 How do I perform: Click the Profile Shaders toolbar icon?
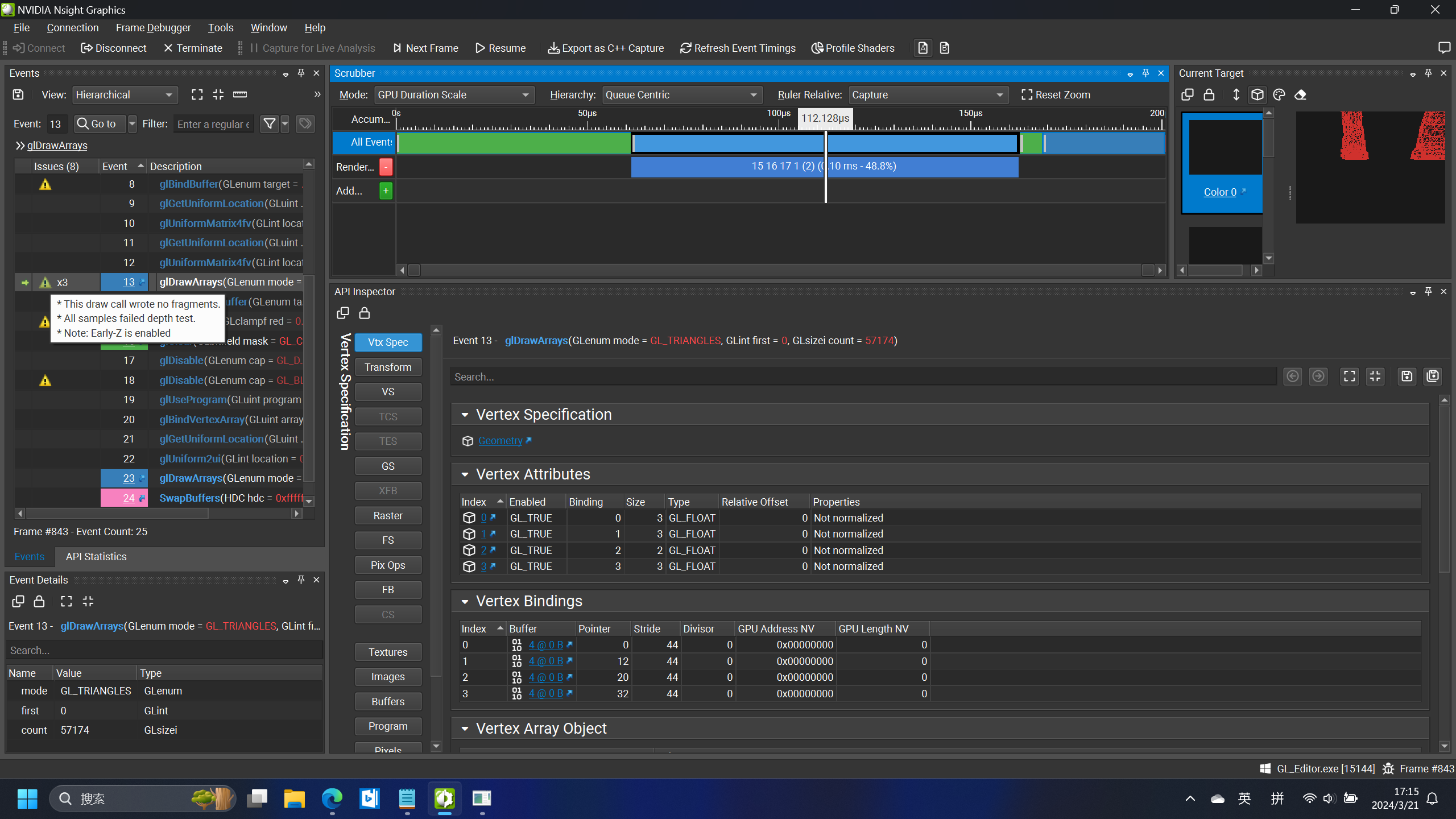pyautogui.click(x=817, y=48)
